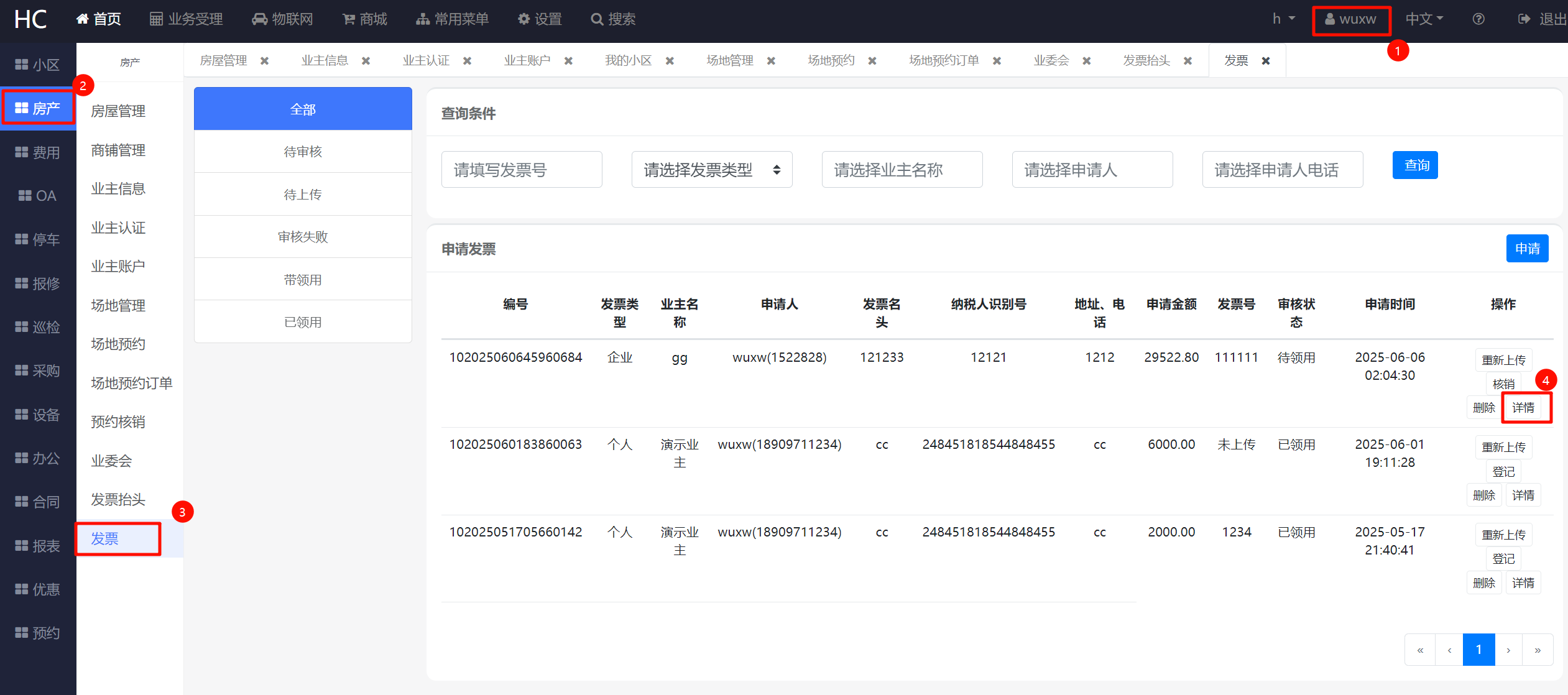Switch to the 场地预约订单 tab
This screenshot has height=695, width=1568.
pyautogui.click(x=944, y=61)
